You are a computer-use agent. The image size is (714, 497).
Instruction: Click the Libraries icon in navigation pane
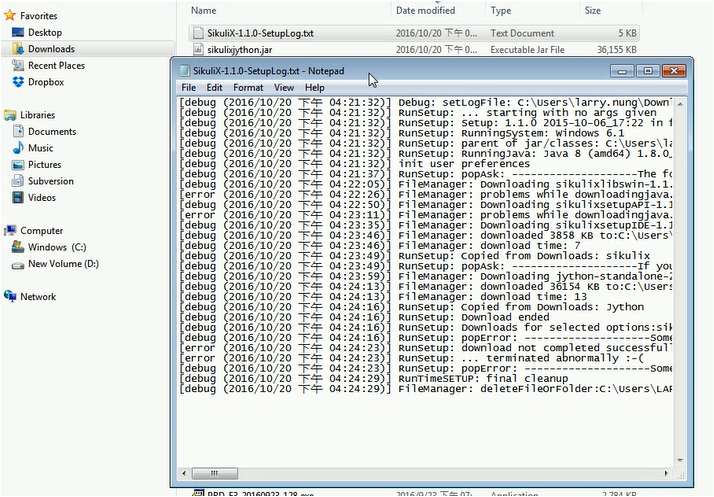coord(10,115)
